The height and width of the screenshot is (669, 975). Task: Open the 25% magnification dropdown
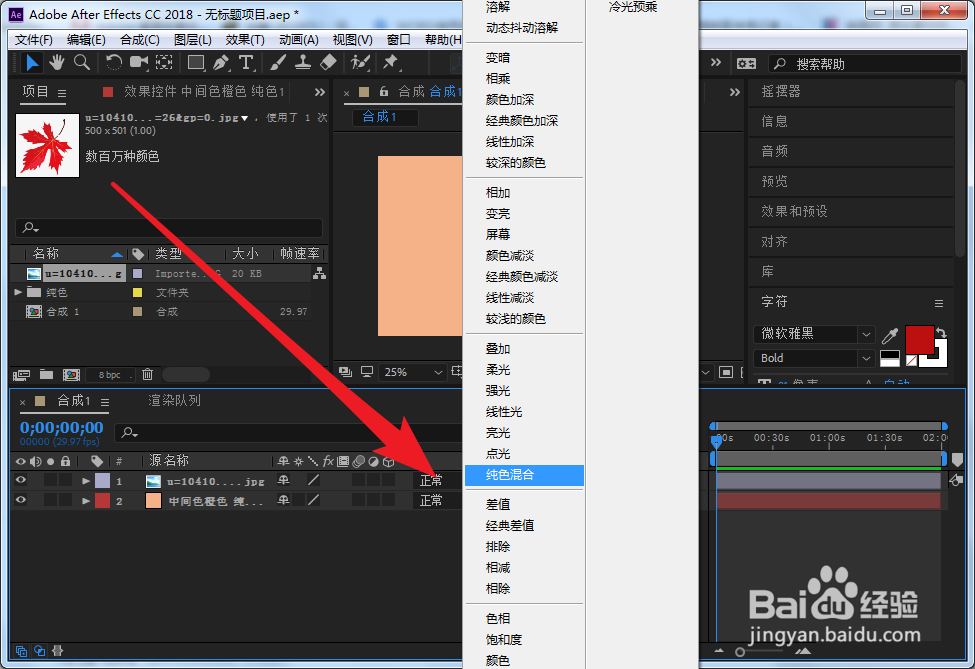[x=412, y=372]
